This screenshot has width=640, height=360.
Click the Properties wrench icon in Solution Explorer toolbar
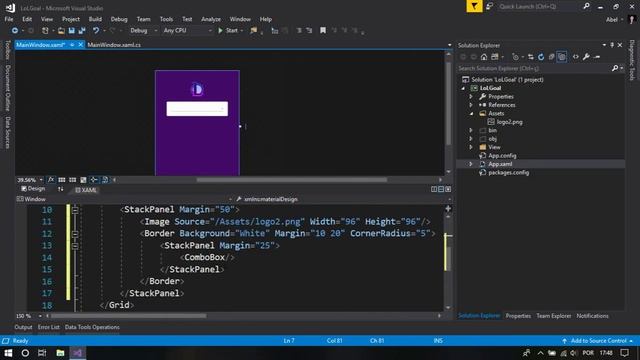pos(586,57)
